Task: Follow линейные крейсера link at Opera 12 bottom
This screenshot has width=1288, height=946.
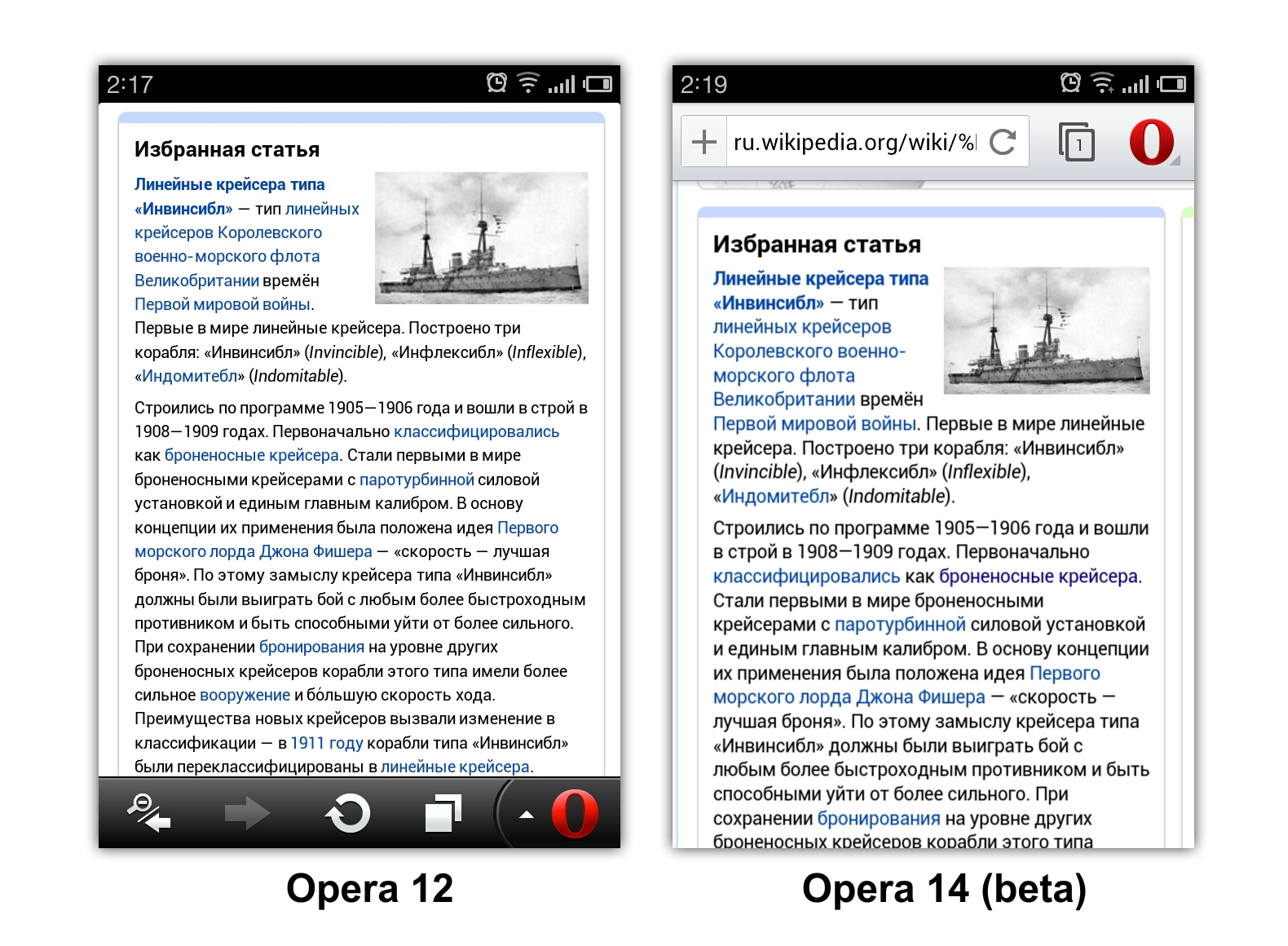Action: 455,767
